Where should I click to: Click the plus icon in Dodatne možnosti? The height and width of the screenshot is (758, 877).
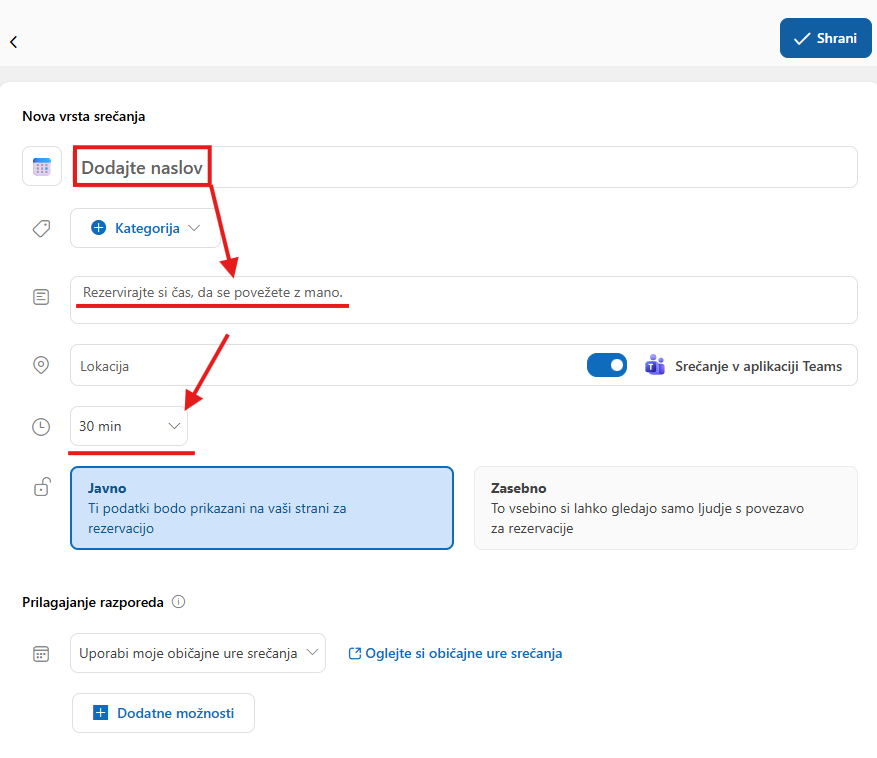(101, 713)
